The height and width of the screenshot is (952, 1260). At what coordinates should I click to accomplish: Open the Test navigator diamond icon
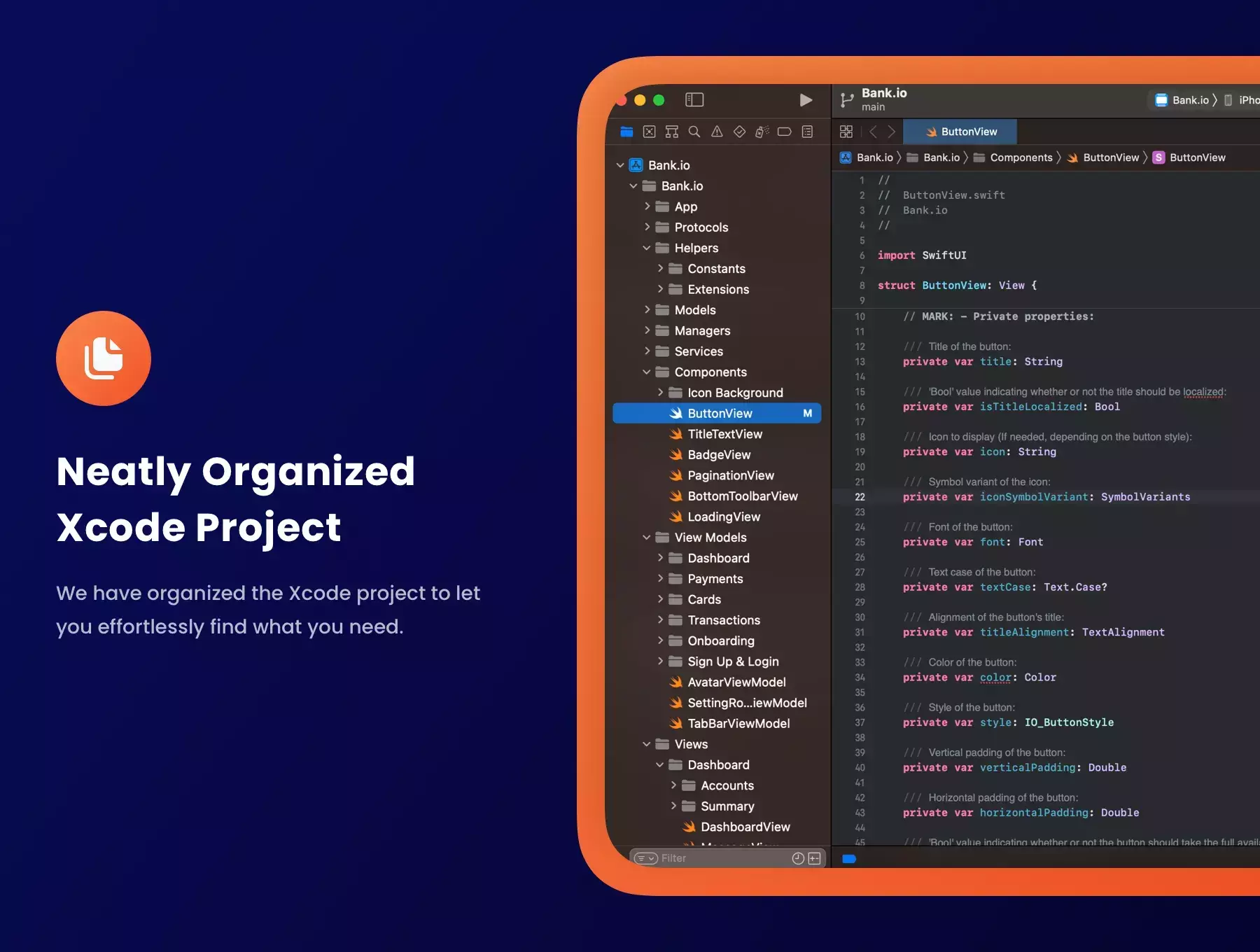pyautogui.click(x=739, y=132)
